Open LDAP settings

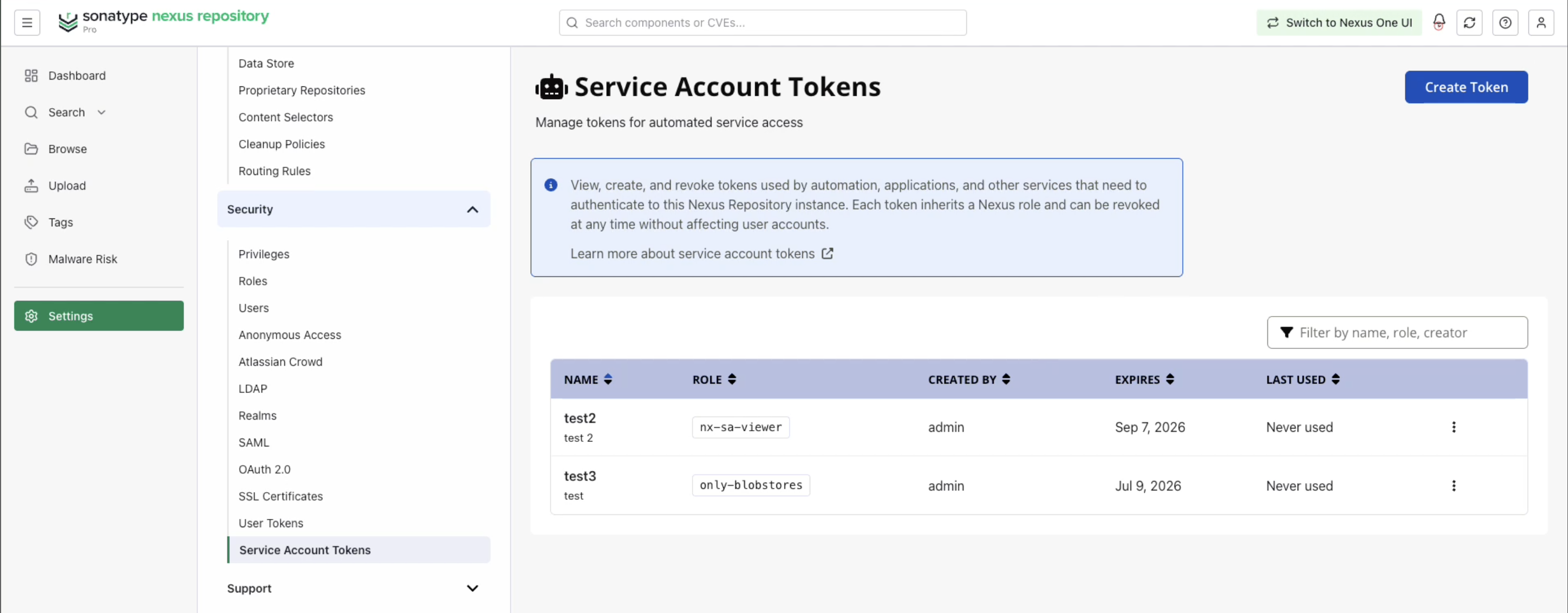tap(253, 388)
